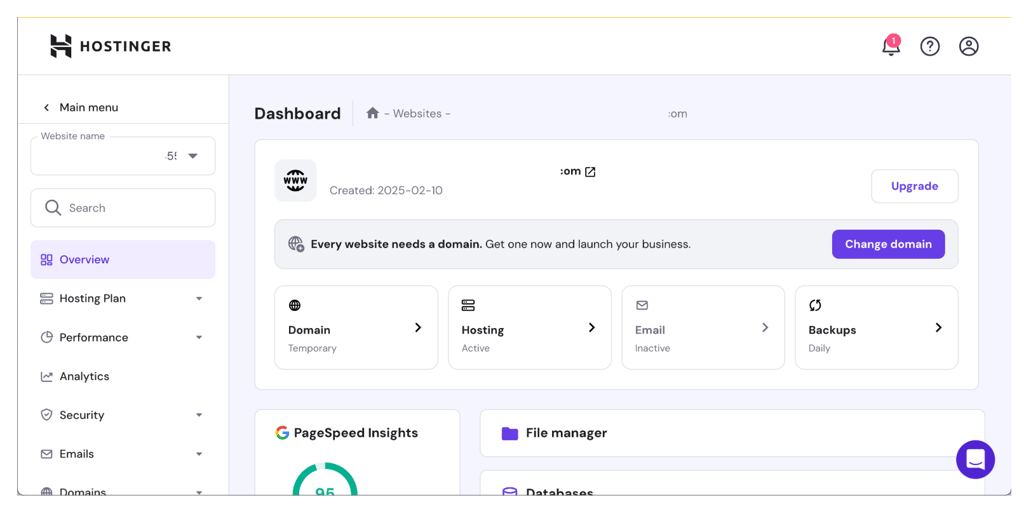The width and height of the screenshot is (1024, 512).
Task: Expand the Hosting Plan submenu arrow
Action: (x=199, y=298)
